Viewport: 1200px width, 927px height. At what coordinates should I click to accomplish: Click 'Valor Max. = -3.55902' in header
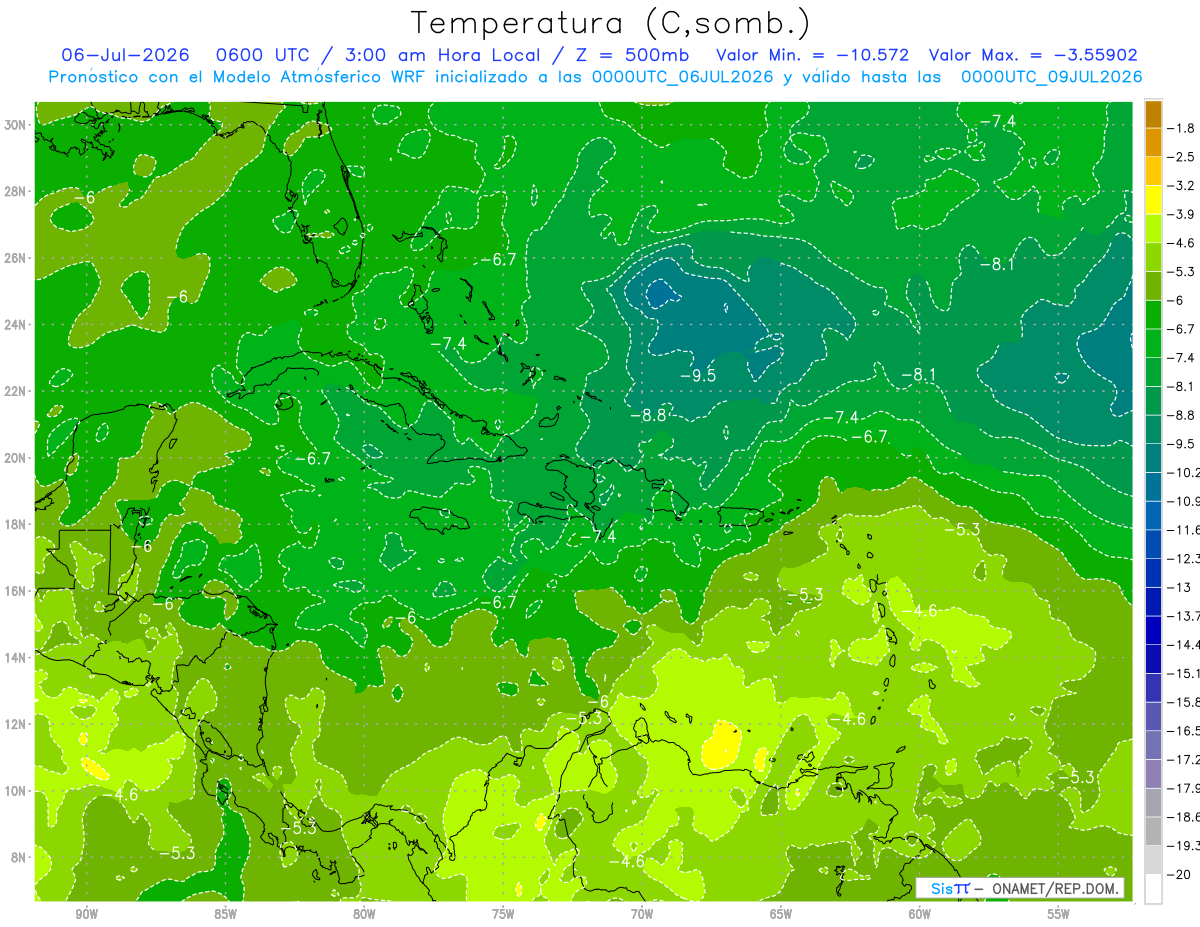[1033, 55]
